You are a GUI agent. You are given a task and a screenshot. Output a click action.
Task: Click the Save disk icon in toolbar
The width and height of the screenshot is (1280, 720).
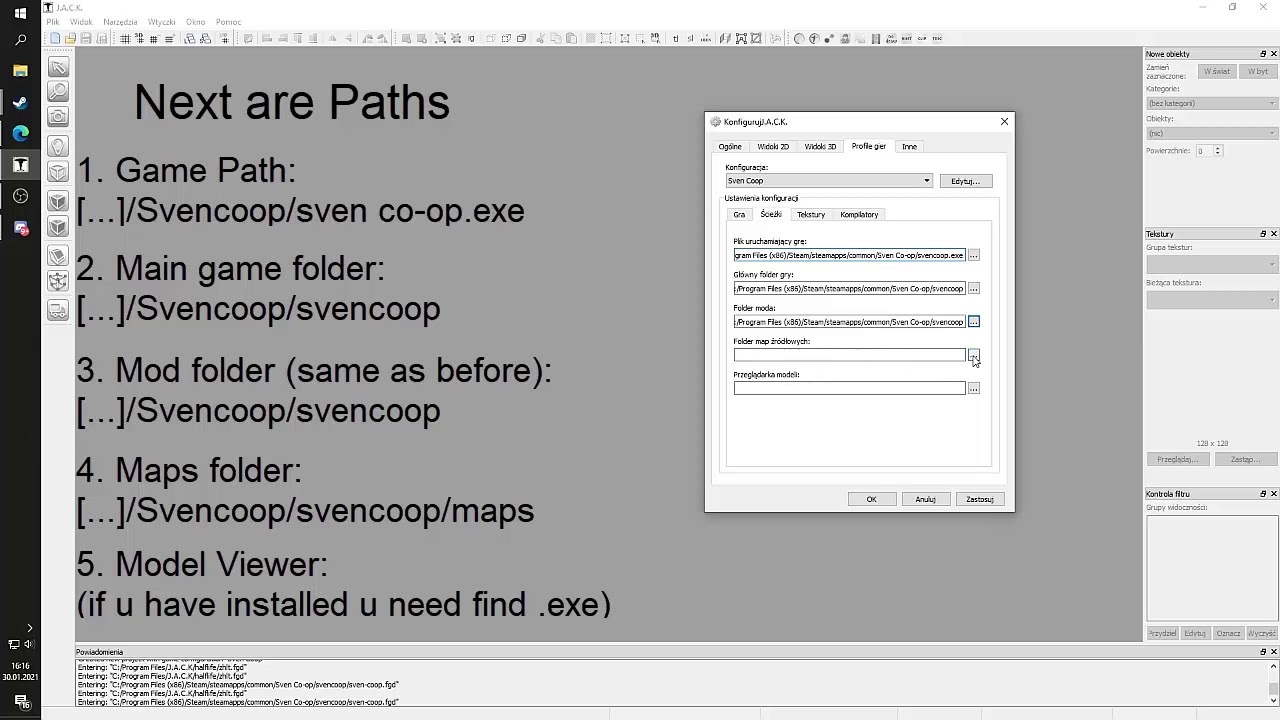[x=86, y=39]
